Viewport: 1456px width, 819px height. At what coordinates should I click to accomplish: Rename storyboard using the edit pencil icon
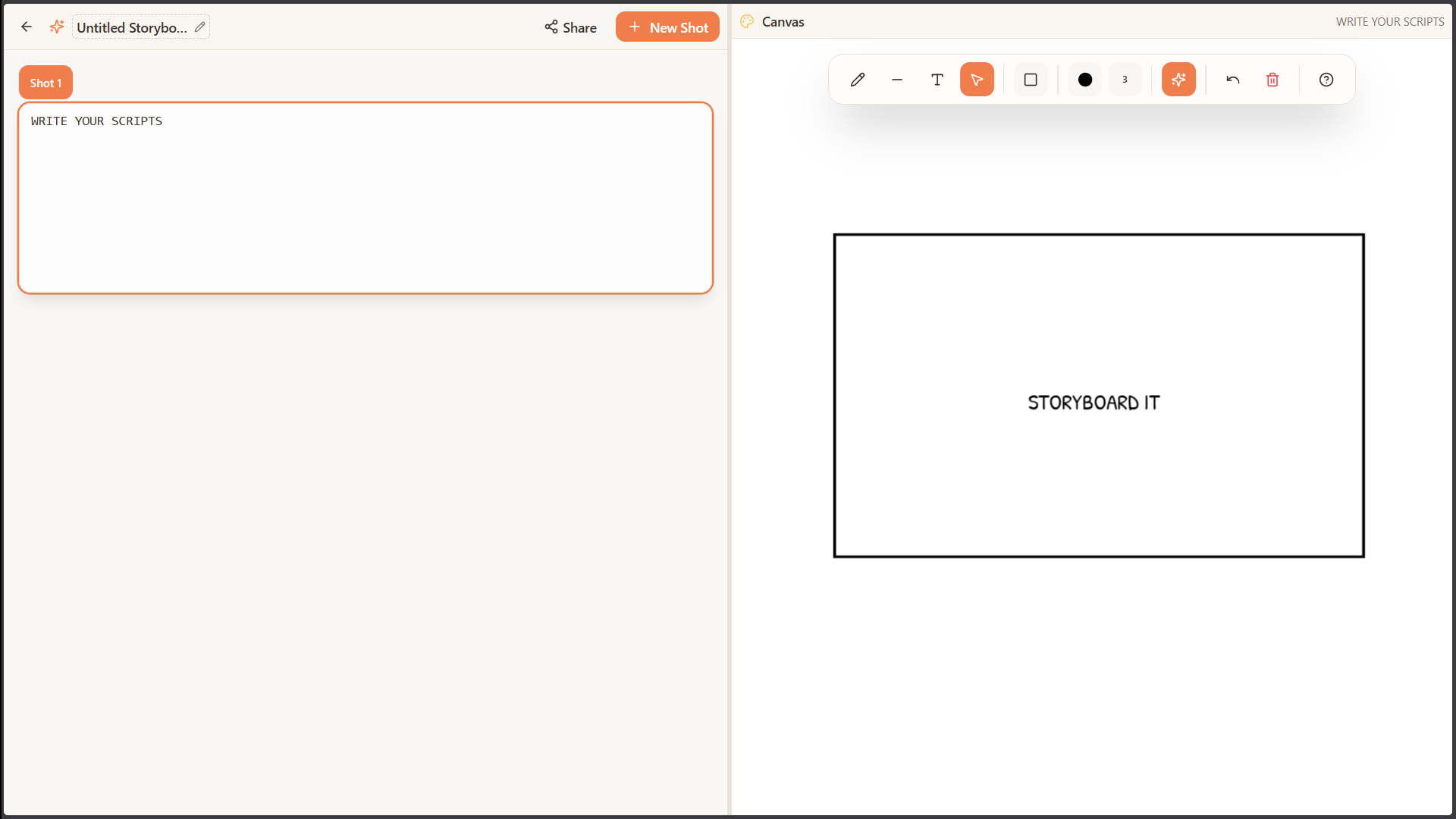click(199, 27)
